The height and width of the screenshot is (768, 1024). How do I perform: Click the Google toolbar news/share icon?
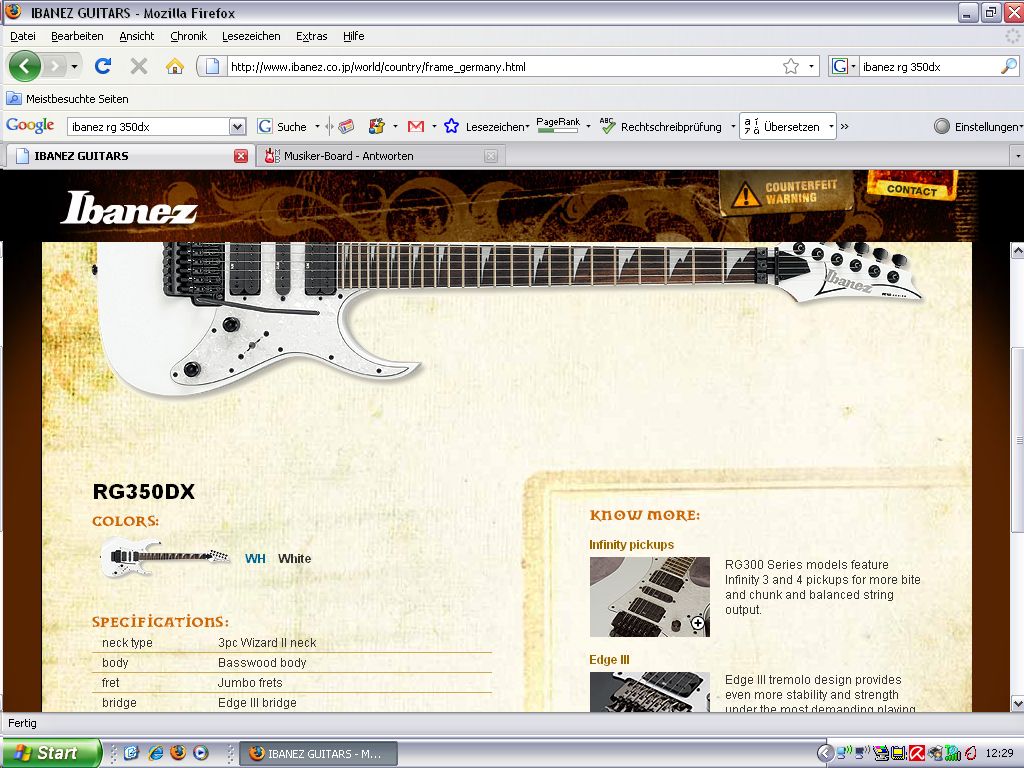coord(346,126)
